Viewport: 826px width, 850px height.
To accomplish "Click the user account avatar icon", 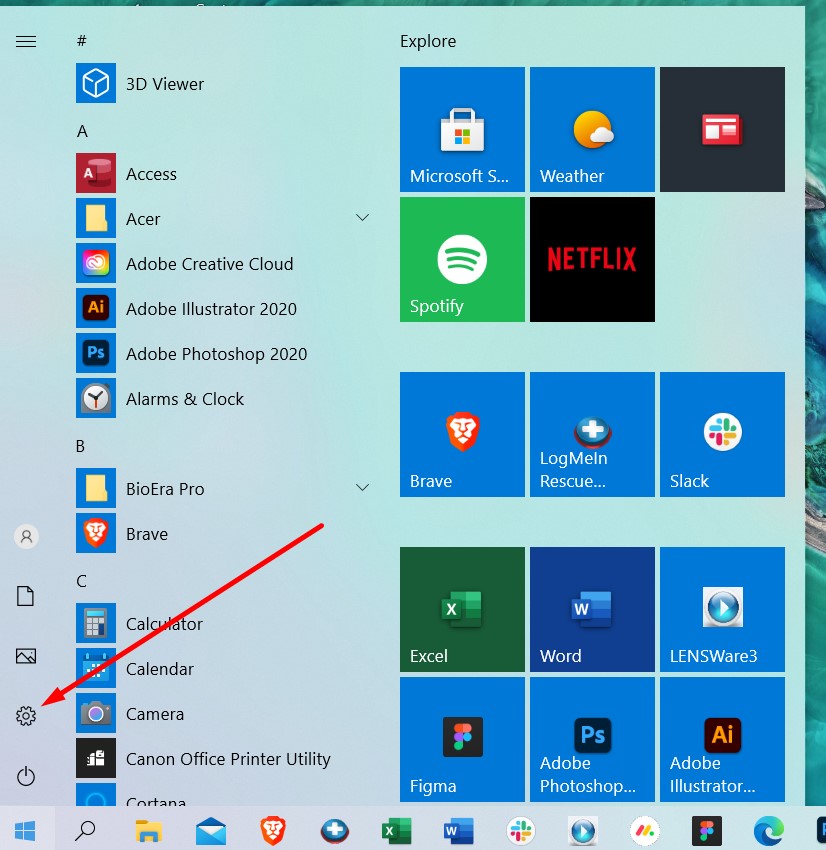I will (26, 537).
